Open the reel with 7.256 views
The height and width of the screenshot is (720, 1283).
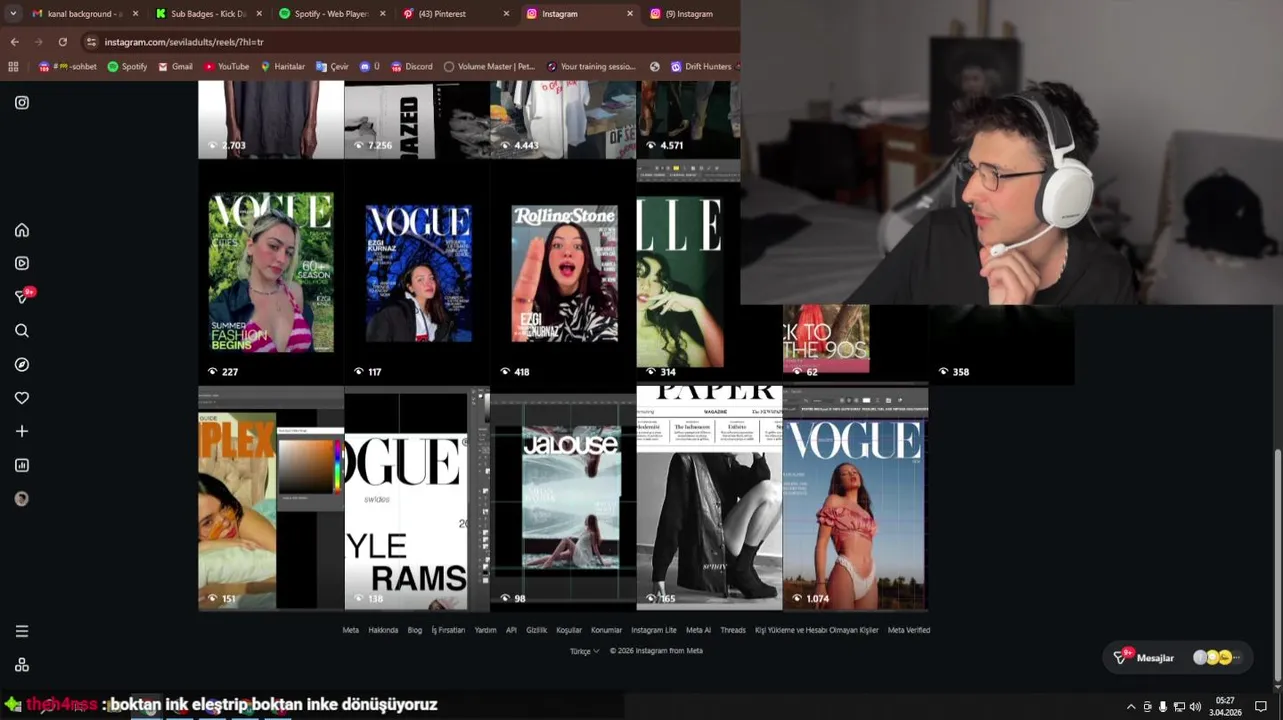(417, 119)
